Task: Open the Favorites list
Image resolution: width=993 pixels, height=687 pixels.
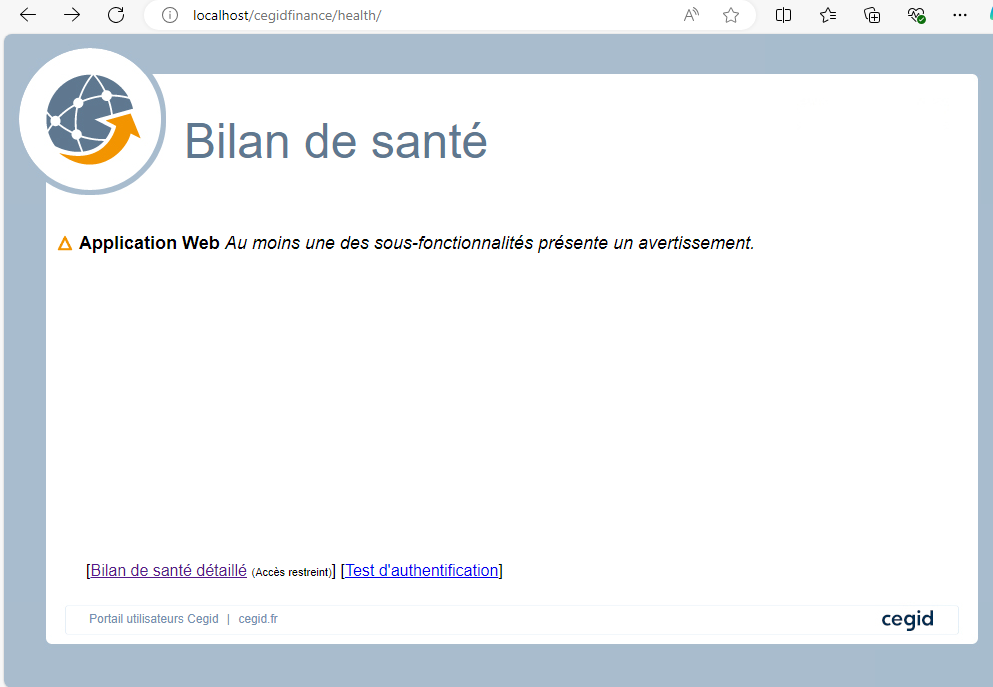Action: click(828, 15)
